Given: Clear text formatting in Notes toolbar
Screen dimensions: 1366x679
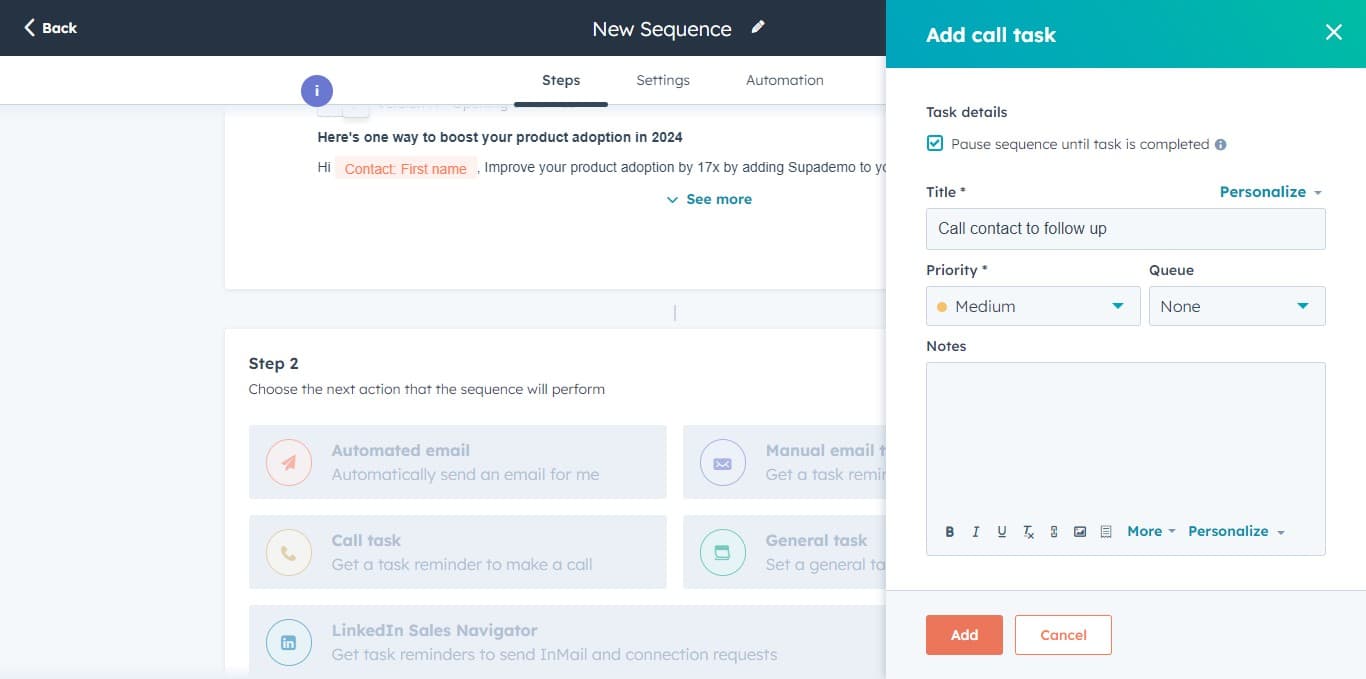Looking at the screenshot, I should pos(1028,532).
